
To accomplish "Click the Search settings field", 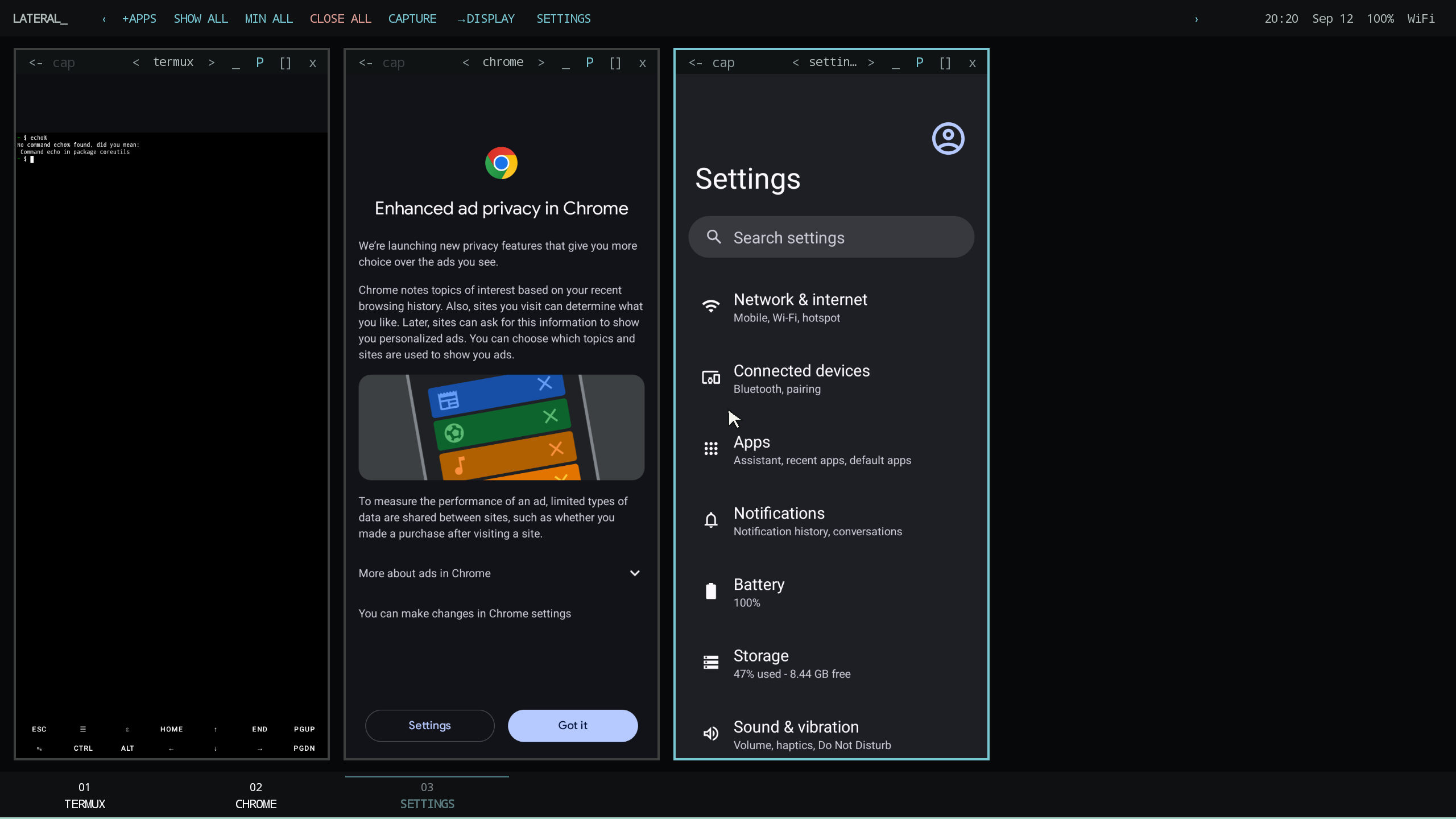I will 832,237.
